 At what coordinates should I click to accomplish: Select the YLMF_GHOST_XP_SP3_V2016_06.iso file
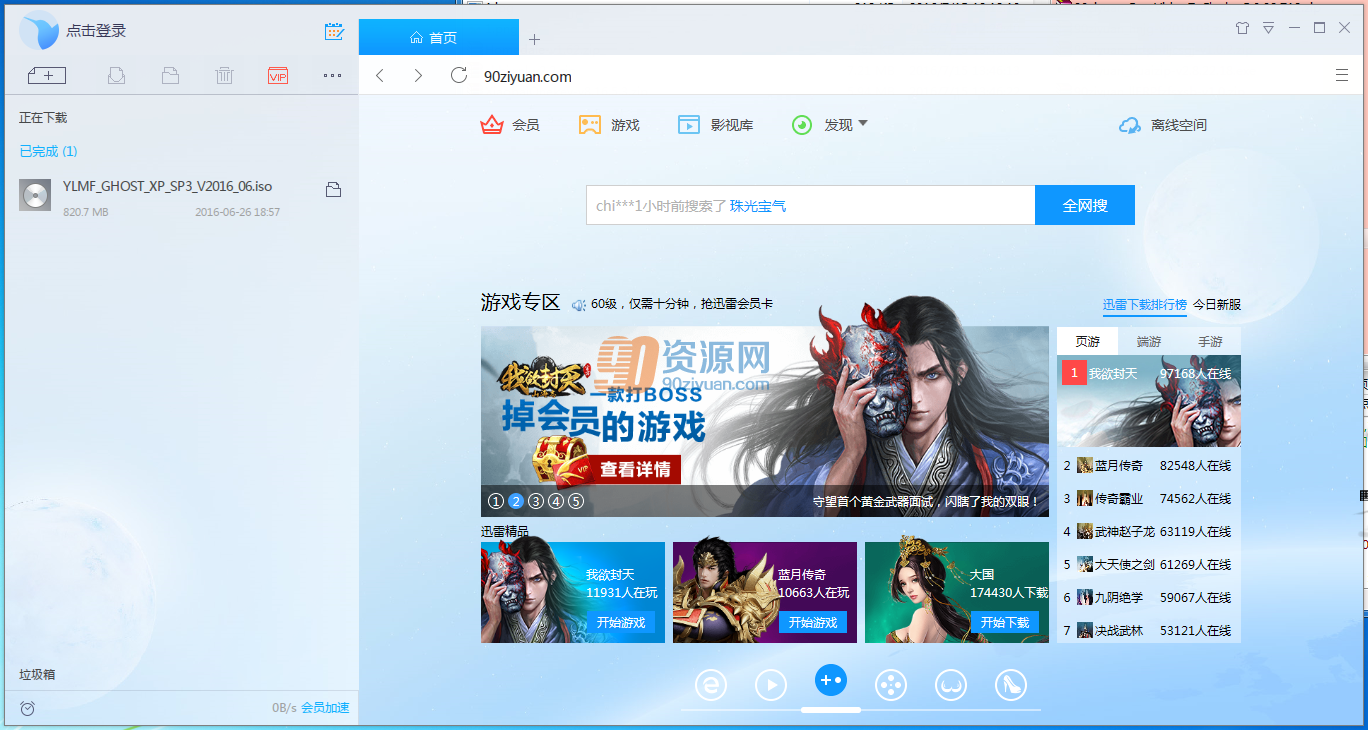pyautogui.click(x=179, y=197)
